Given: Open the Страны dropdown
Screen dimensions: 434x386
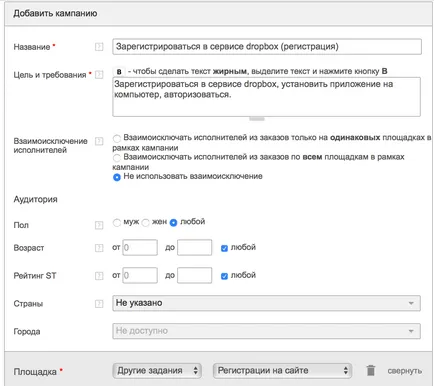Looking at the screenshot, I should coord(266,303).
